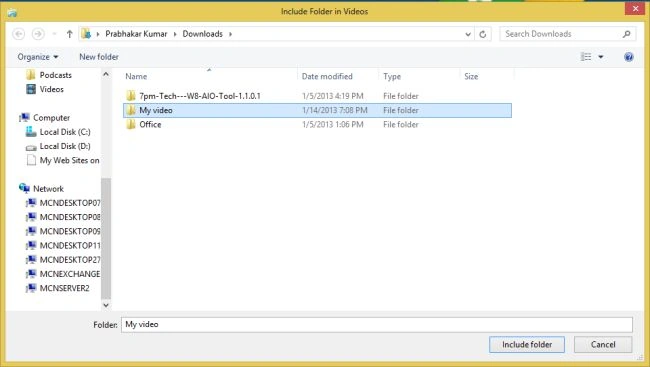
Task: Sort by the Type column header
Action: (x=392, y=76)
